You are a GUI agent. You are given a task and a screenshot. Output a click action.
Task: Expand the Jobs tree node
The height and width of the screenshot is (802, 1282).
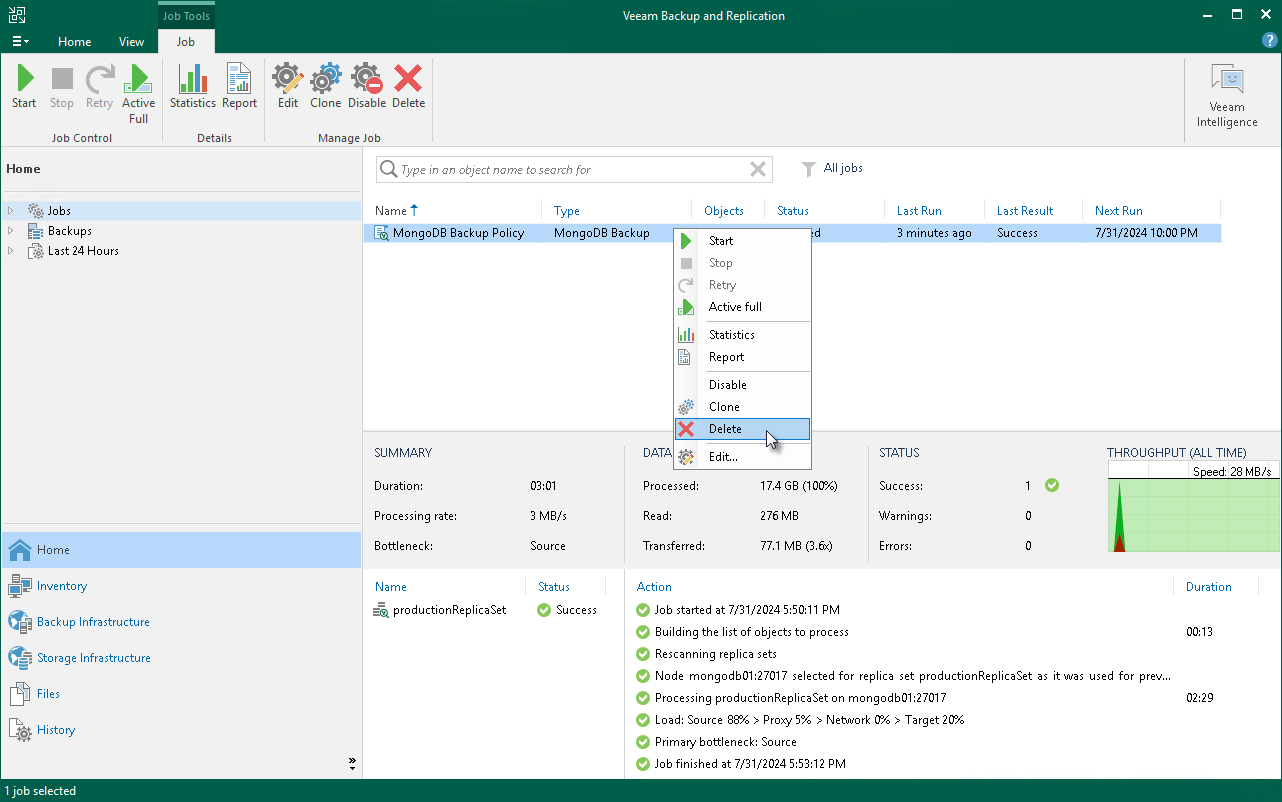pos(11,211)
